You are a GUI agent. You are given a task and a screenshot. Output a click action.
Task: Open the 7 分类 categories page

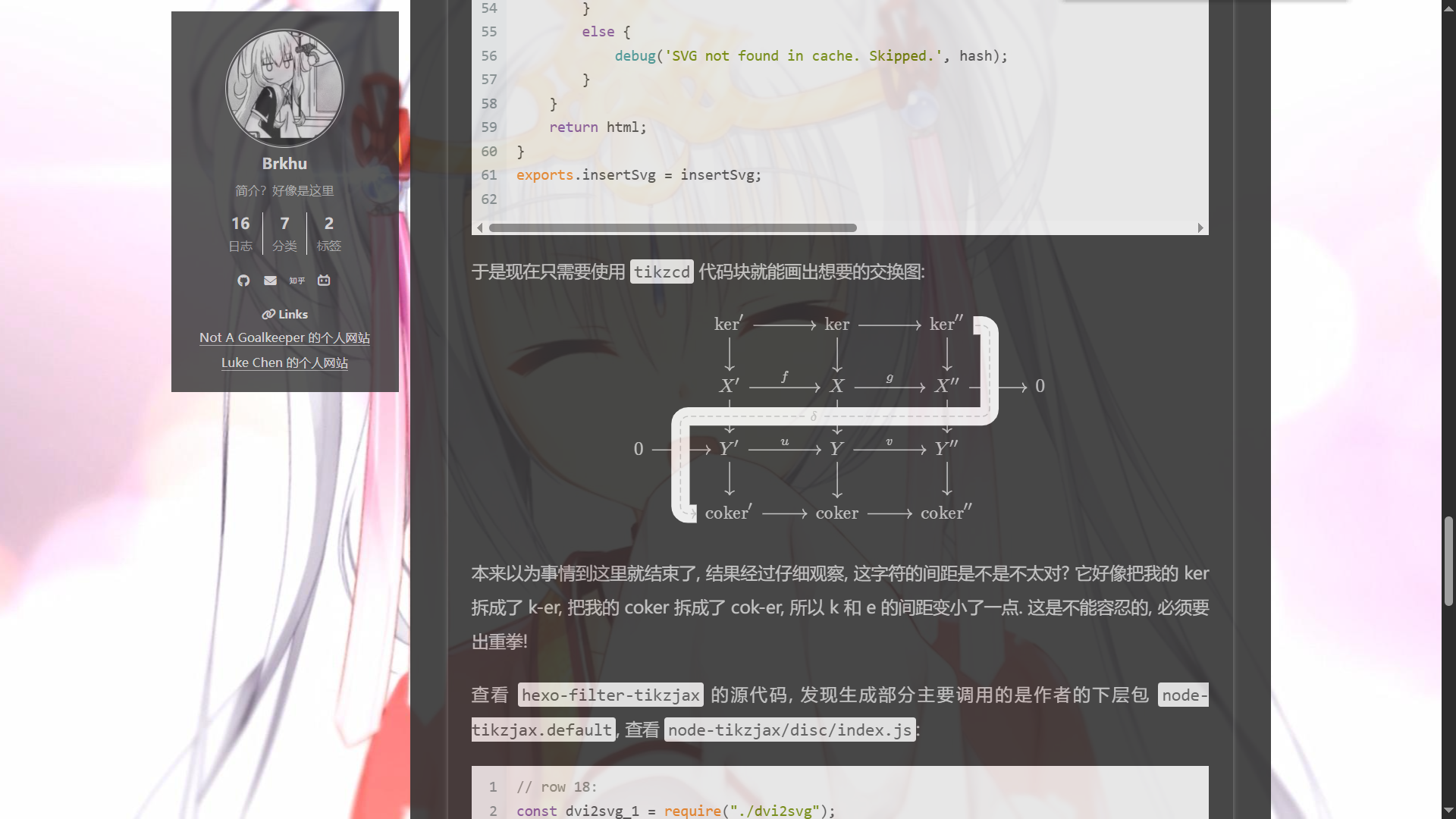click(284, 233)
